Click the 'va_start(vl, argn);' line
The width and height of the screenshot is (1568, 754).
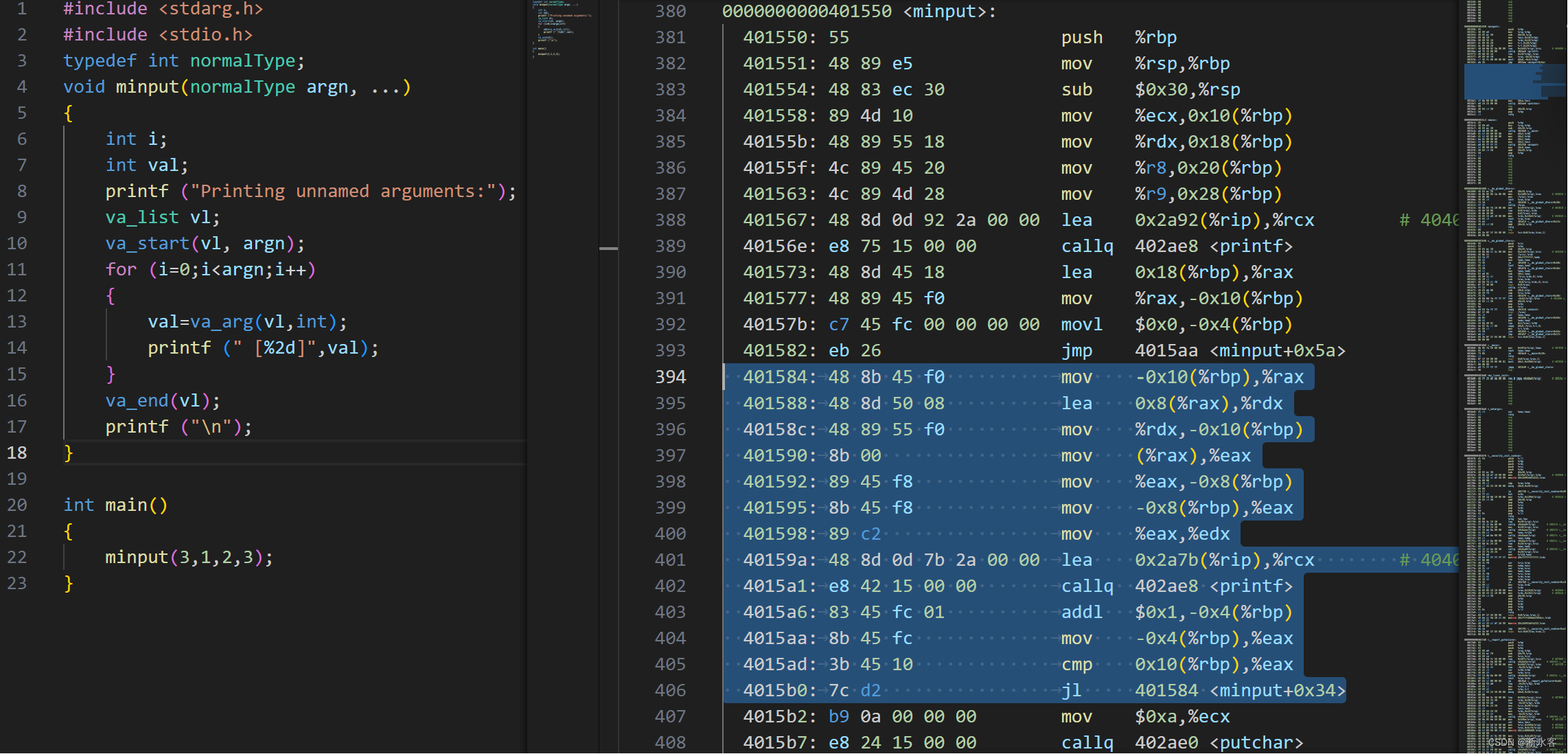[205, 243]
